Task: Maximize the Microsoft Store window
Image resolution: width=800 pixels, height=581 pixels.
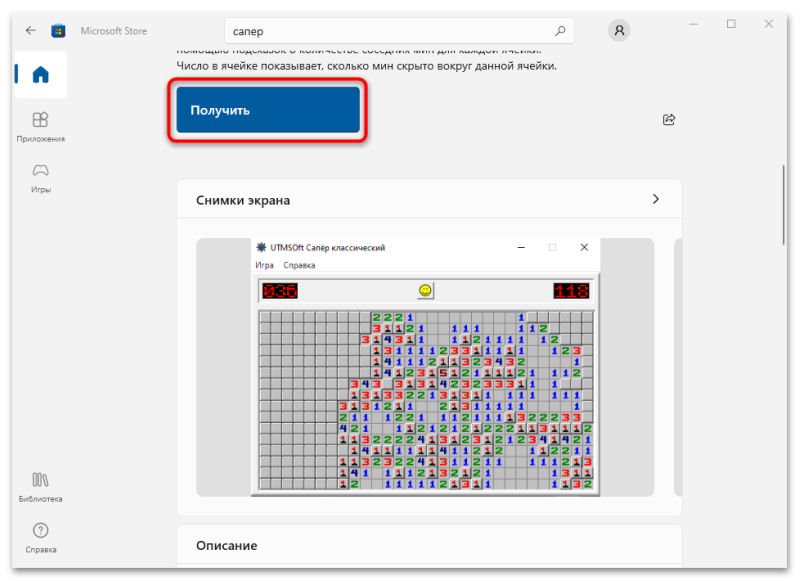Action: [731, 24]
